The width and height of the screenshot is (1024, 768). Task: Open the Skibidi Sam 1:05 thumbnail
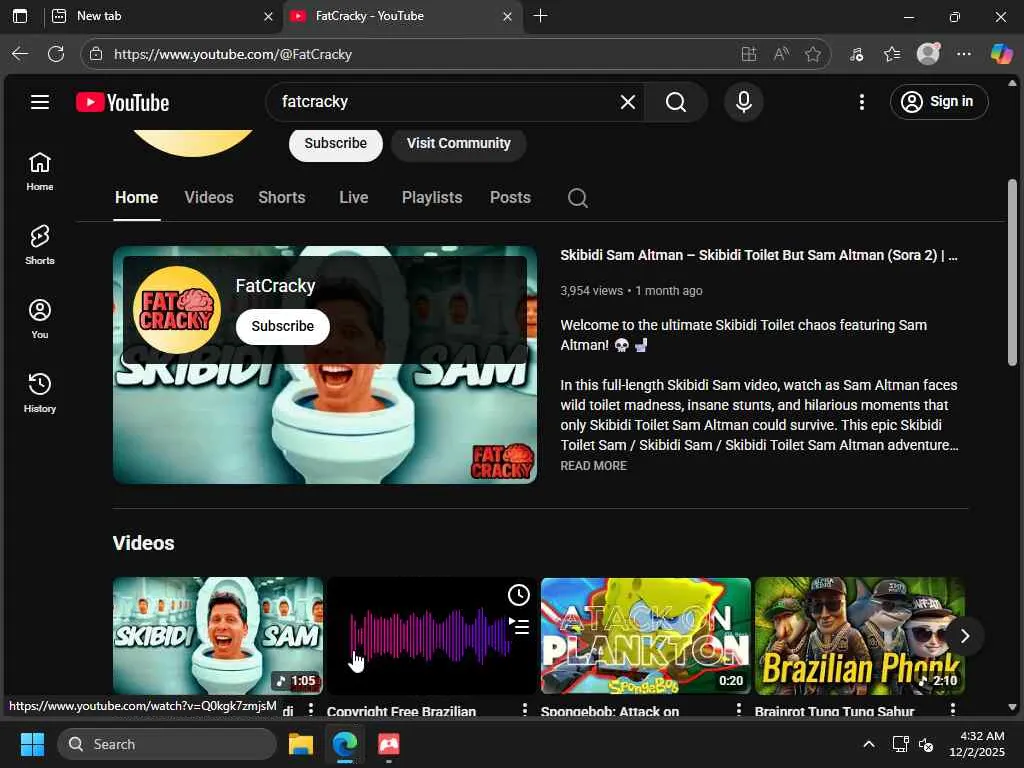coord(217,635)
